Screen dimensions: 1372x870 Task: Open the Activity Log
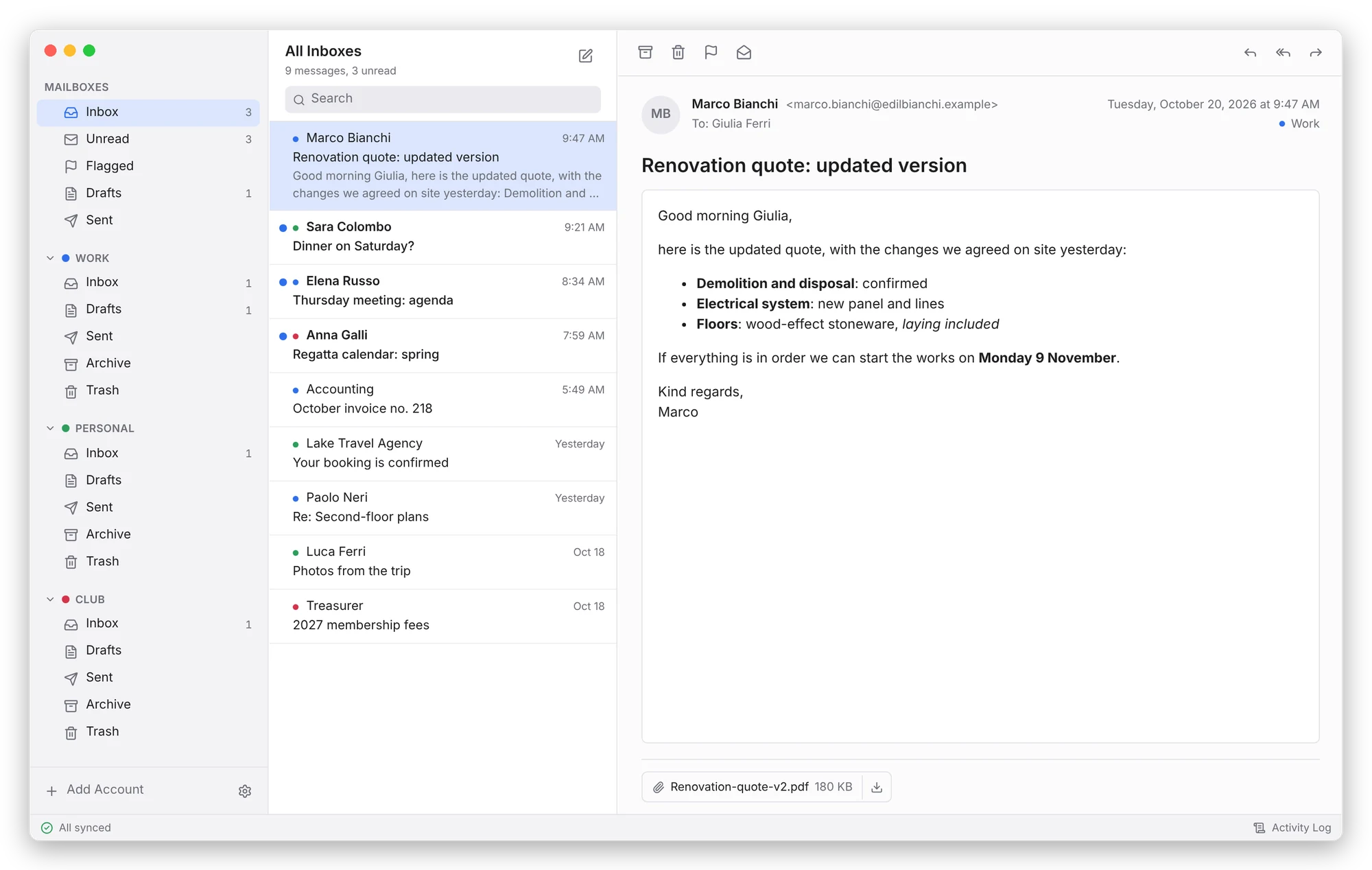(x=1292, y=827)
